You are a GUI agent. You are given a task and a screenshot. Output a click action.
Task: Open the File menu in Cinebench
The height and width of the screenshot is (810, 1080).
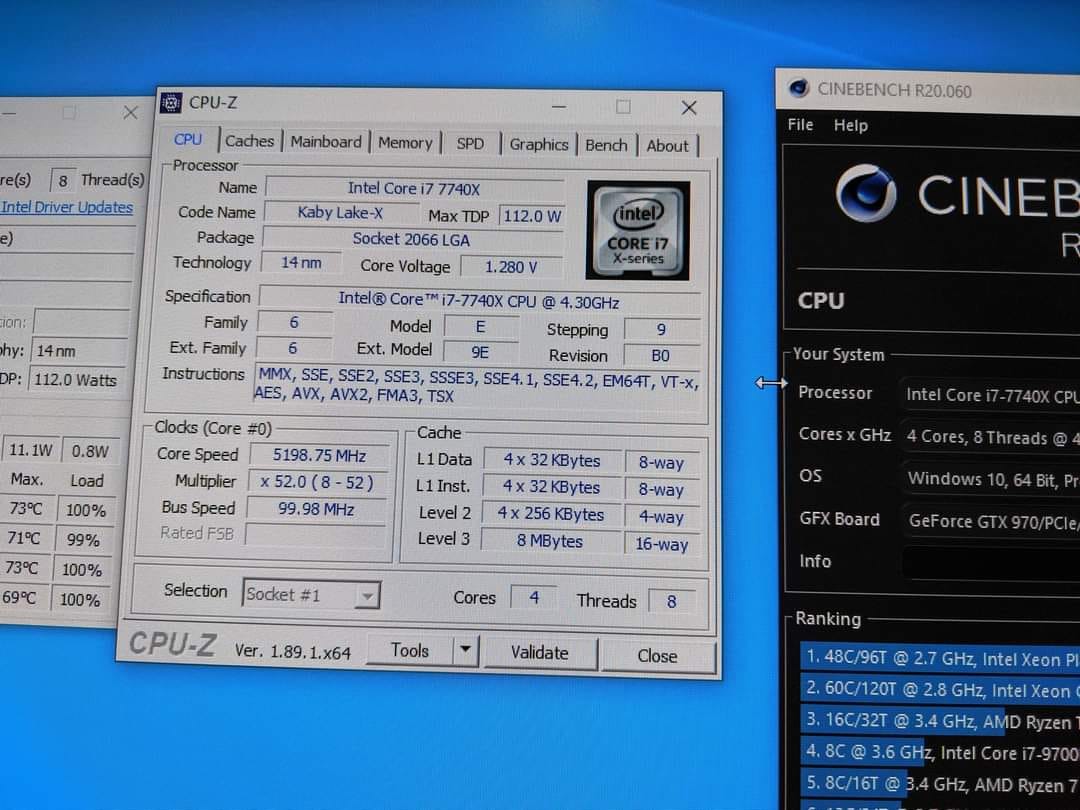click(x=800, y=125)
